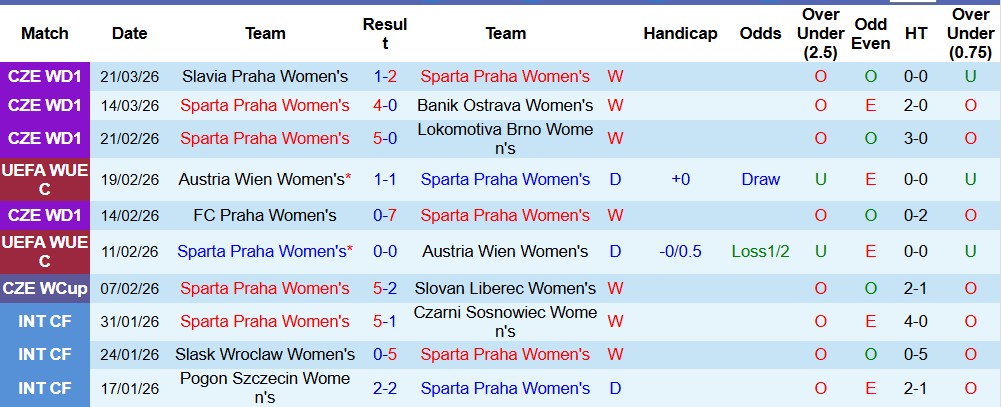Click the Czarni Sosnowiec Women's team name
The height and width of the screenshot is (407, 1001).
(505, 321)
